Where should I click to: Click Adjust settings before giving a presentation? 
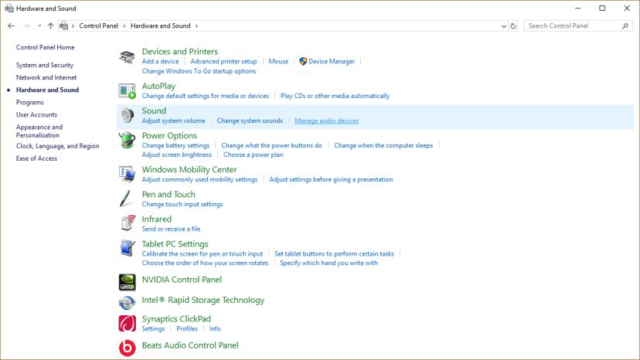coord(331,180)
